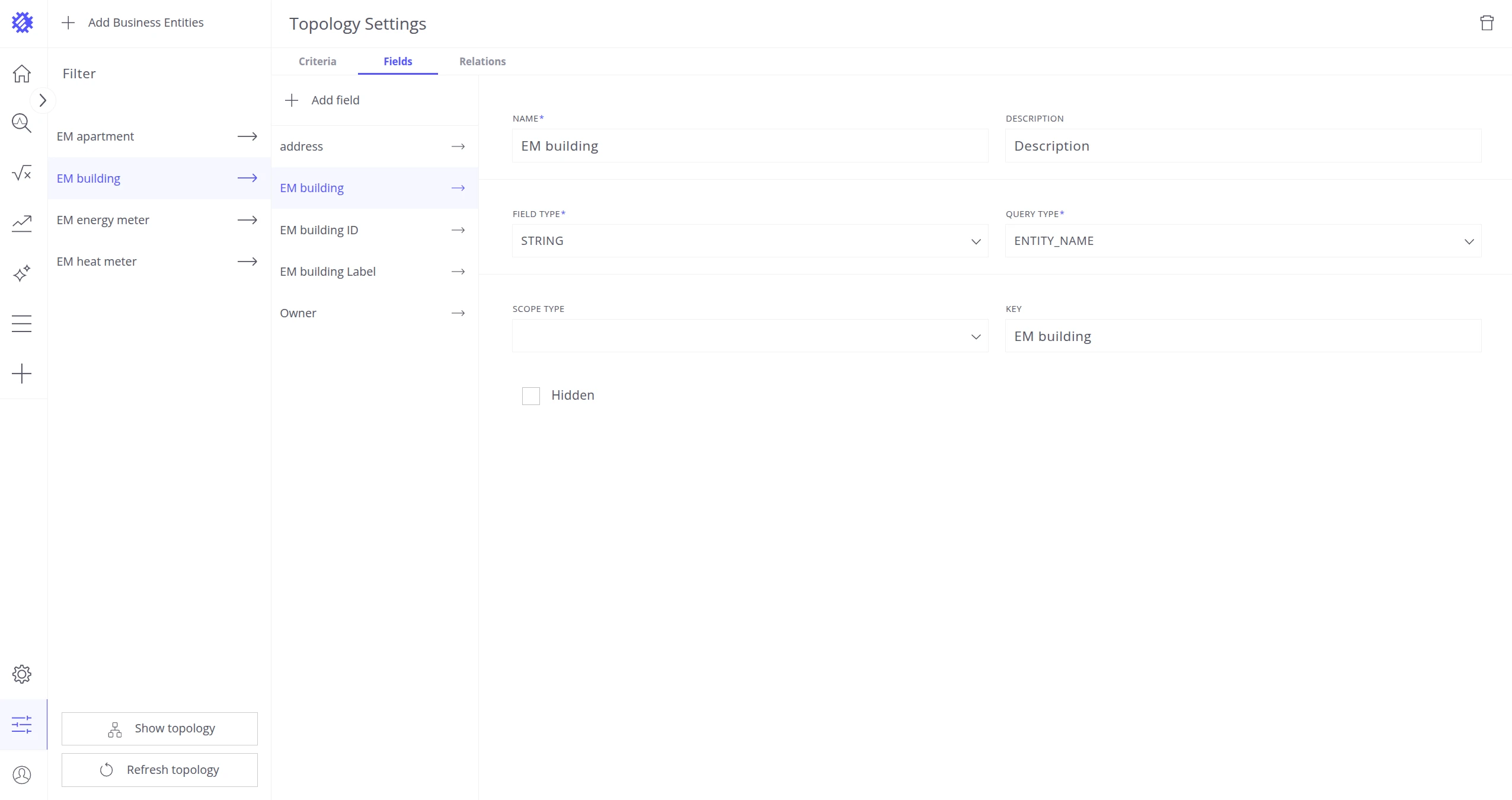
Task: Open the trend chart icon in sidebar
Action: pos(22,224)
